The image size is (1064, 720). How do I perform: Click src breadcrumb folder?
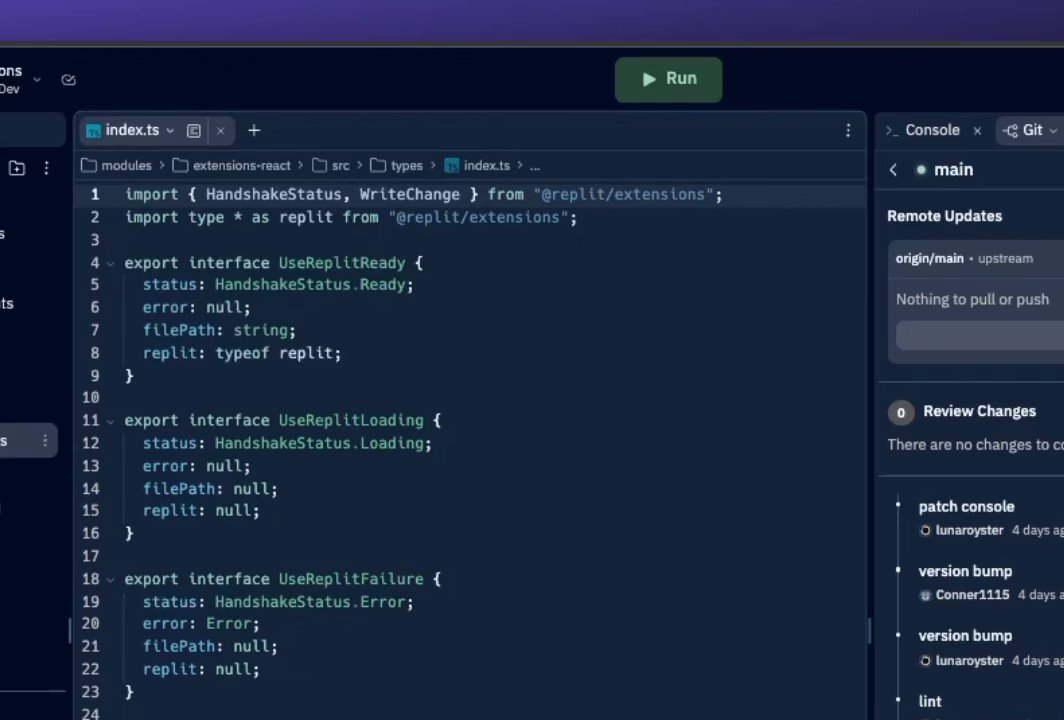(x=331, y=166)
